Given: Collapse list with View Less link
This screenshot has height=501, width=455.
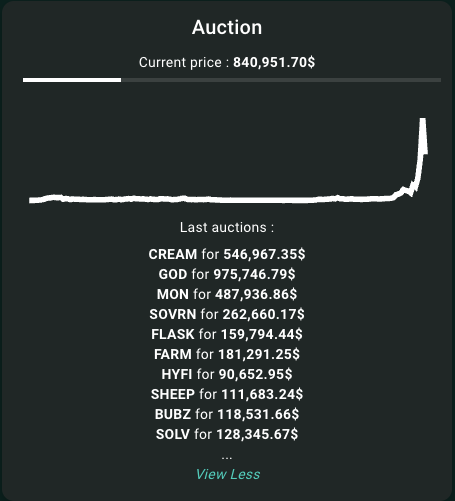Looking at the screenshot, I should tap(228, 474).
